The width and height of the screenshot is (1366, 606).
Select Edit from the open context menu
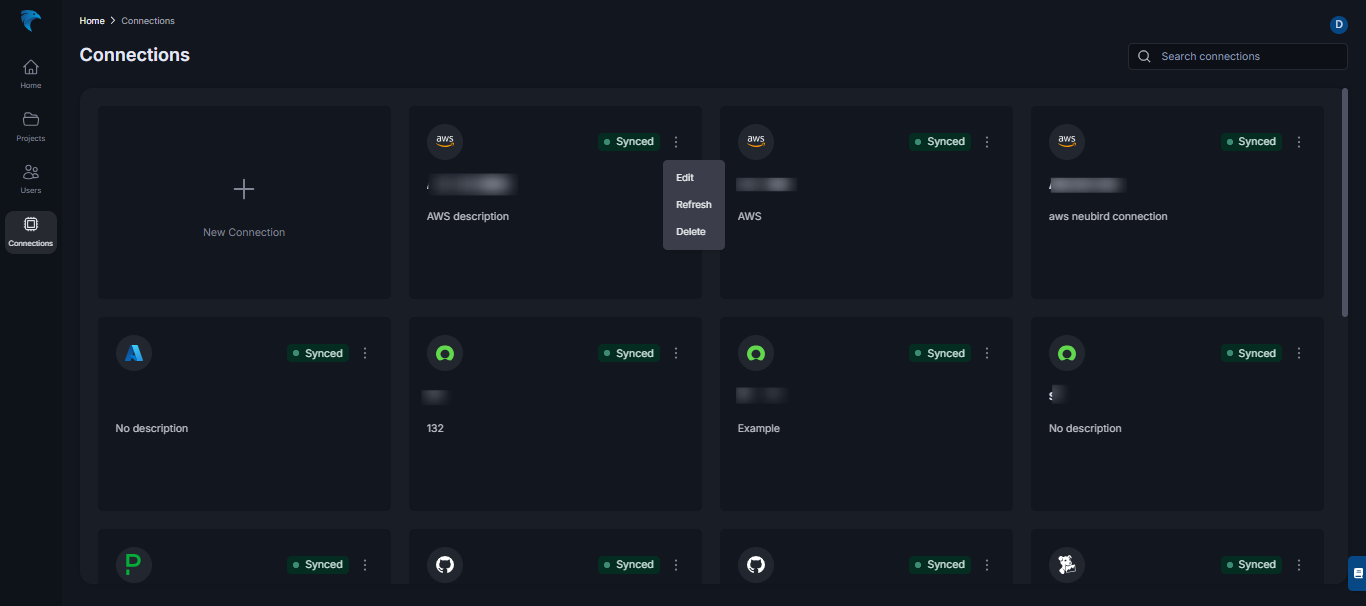click(x=684, y=177)
